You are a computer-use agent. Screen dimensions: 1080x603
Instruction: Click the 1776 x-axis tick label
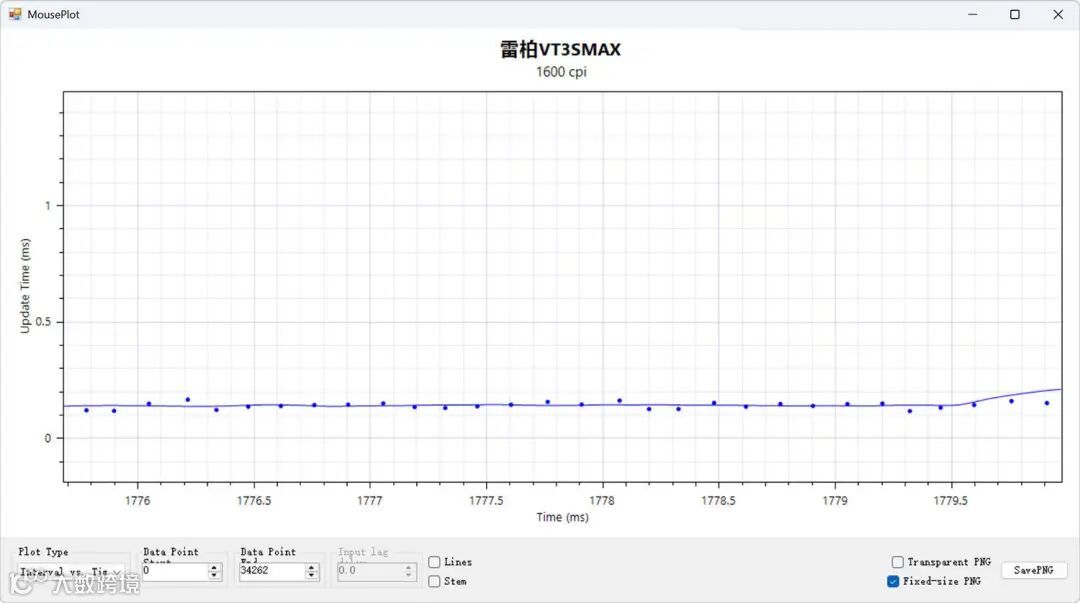(137, 501)
